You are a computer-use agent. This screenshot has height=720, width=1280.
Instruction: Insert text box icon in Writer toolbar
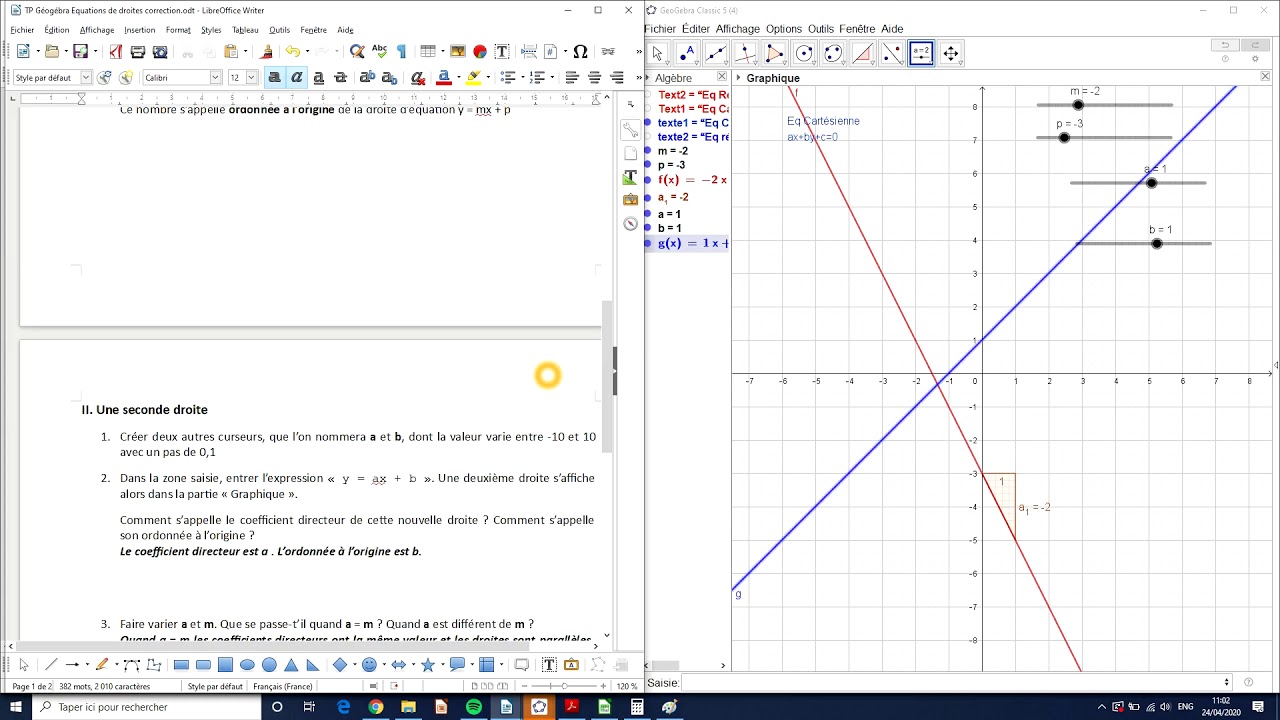pyautogui.click(x=502, y=52)
